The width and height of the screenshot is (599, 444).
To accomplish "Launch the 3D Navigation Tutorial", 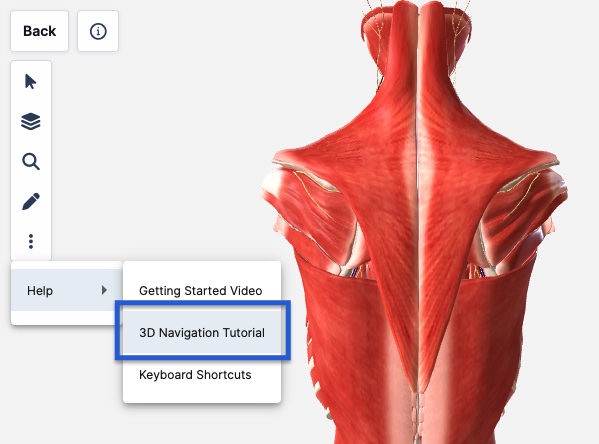I will point(202,333).
